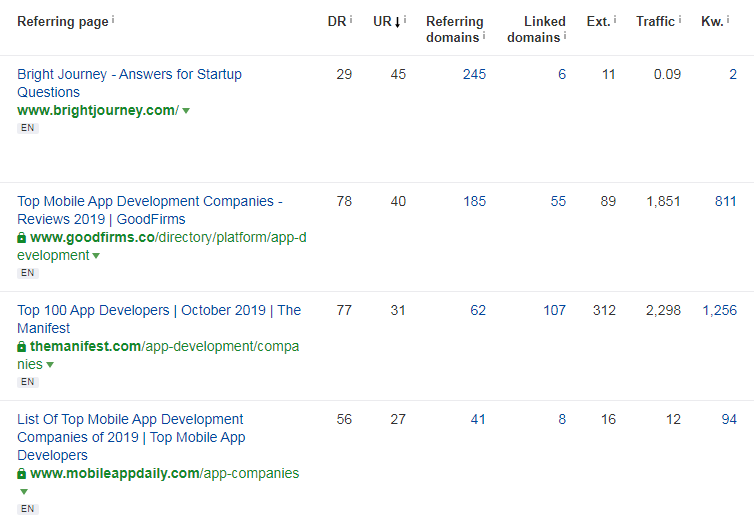Click linked domains value 107
This screenshot has height=525, width=754.
click(x=554, y=311)
